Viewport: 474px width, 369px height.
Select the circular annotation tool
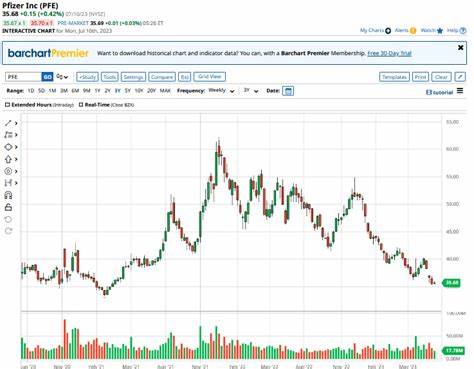[x=8, y=171]
